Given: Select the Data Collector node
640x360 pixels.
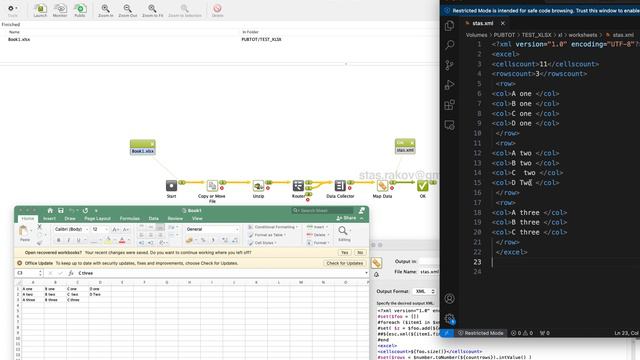Looking at the screenshot, I should point(340,186).
